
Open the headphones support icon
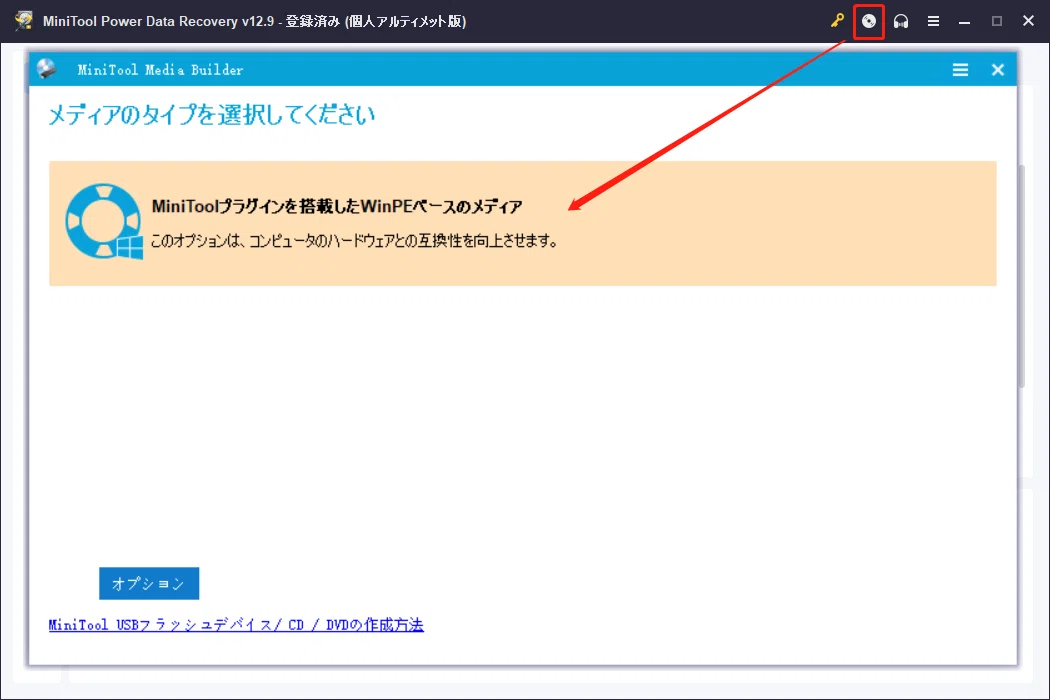tap(901, 21)
